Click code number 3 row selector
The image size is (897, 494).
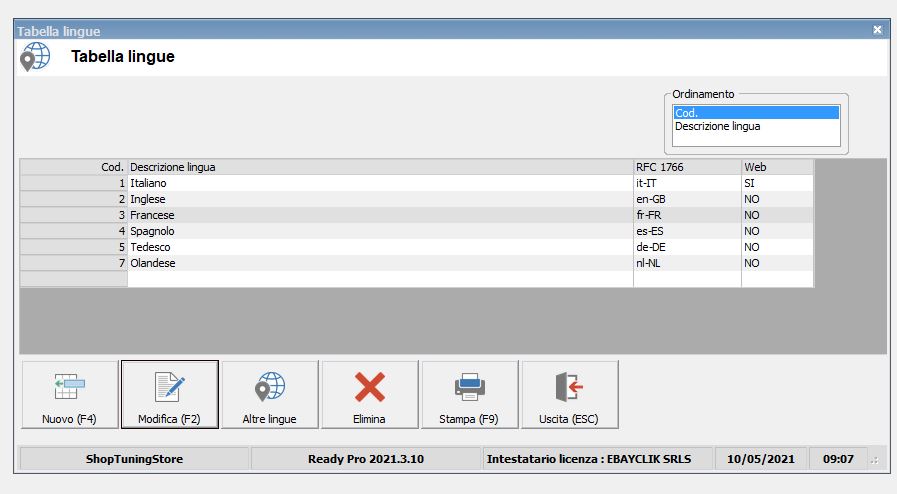pos(74,215)
